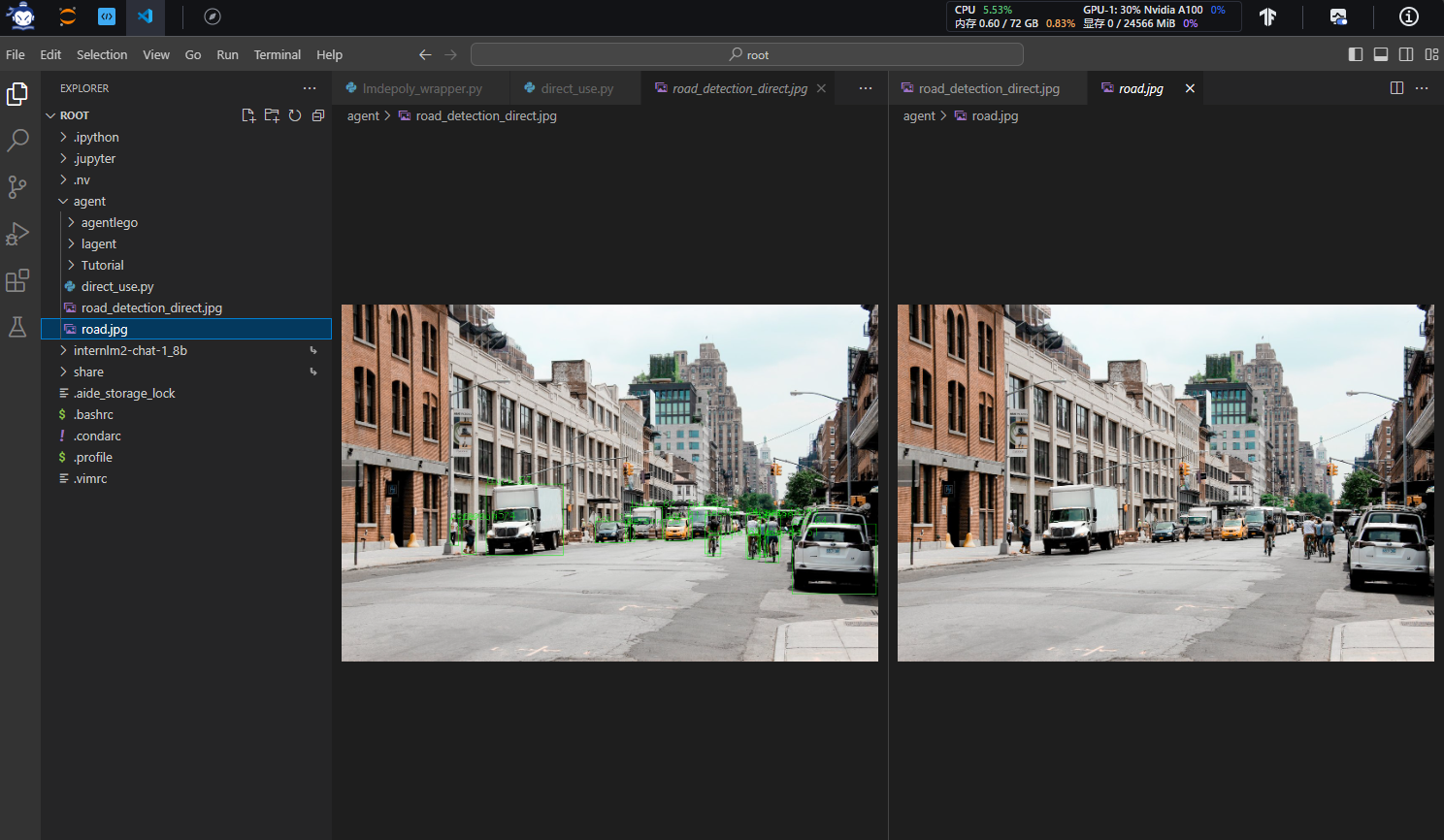Toggle the secondary side bar visibility

(1406, 54)
